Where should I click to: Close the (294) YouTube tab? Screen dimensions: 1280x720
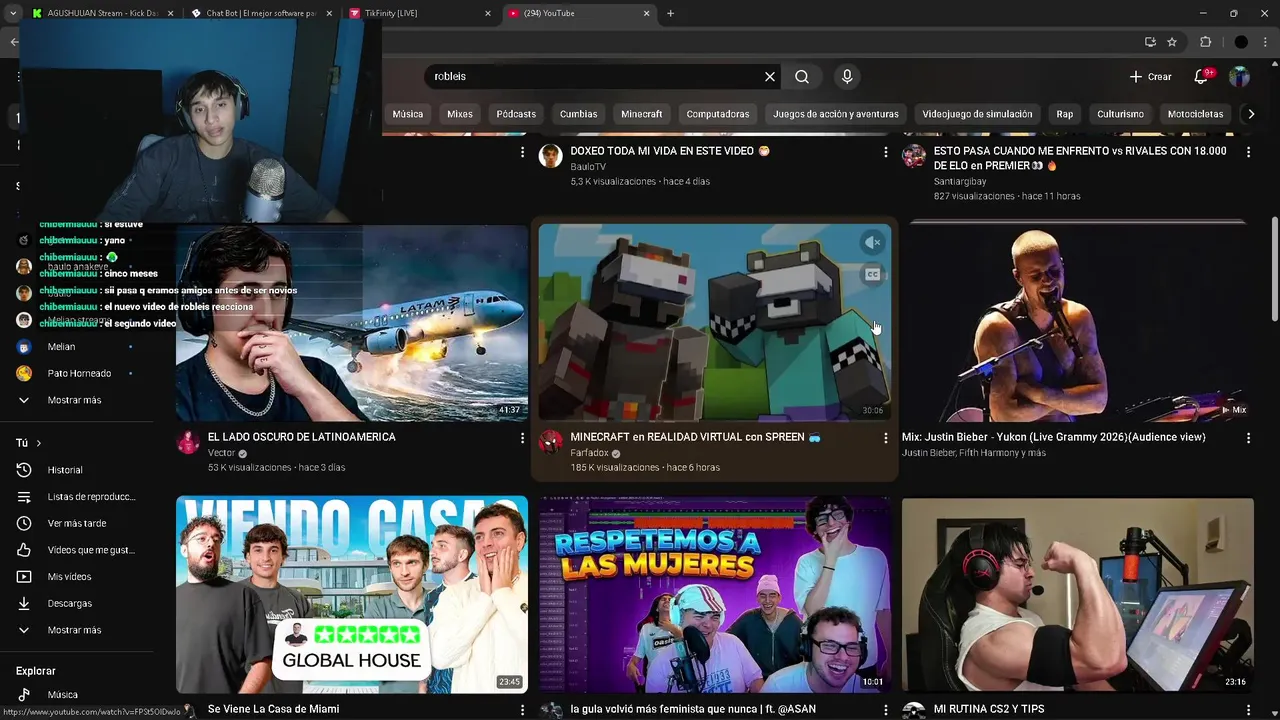[646, 13]
